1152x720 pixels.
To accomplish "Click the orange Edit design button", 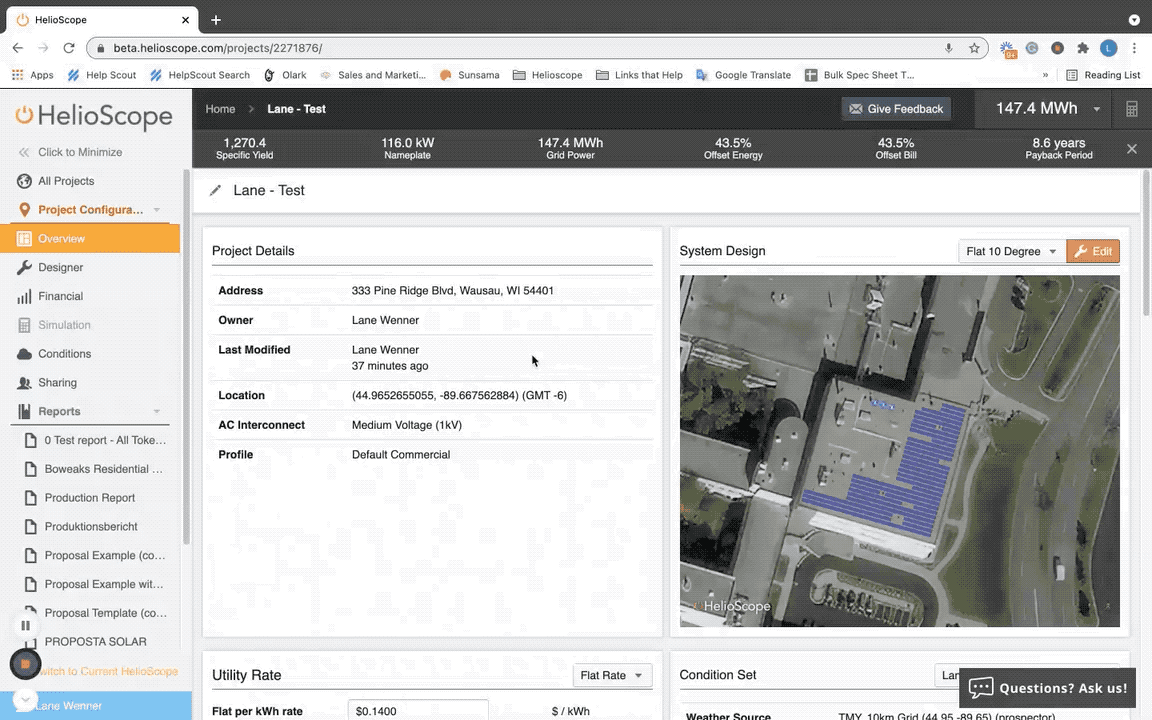I will [1093, 251].
